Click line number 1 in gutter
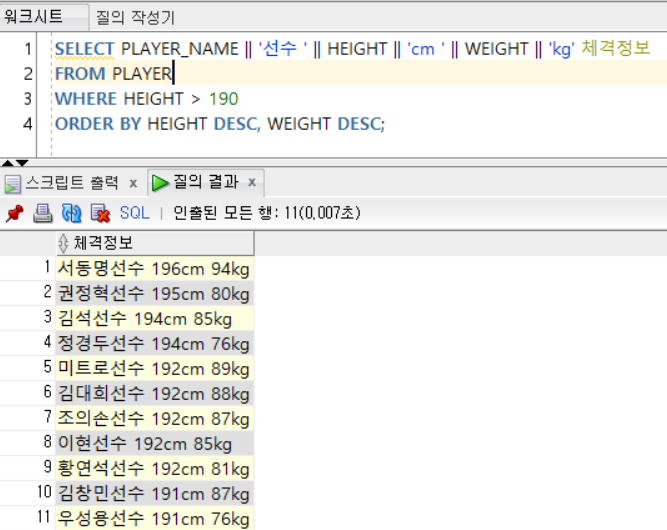The width and height of the screenshot is (667, 530). [28, 49]
